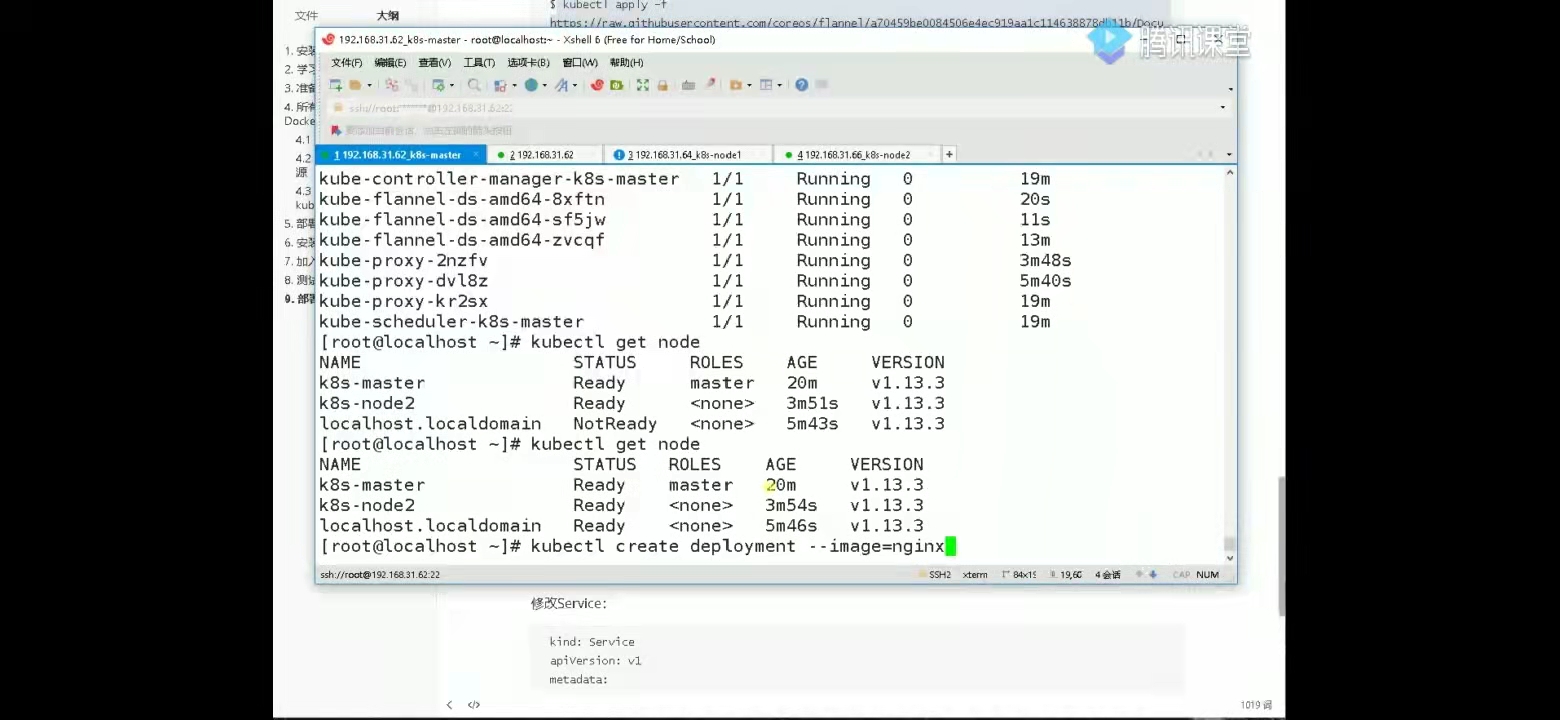Expand the session properties dropdown arrow

(x=452, y=85)
